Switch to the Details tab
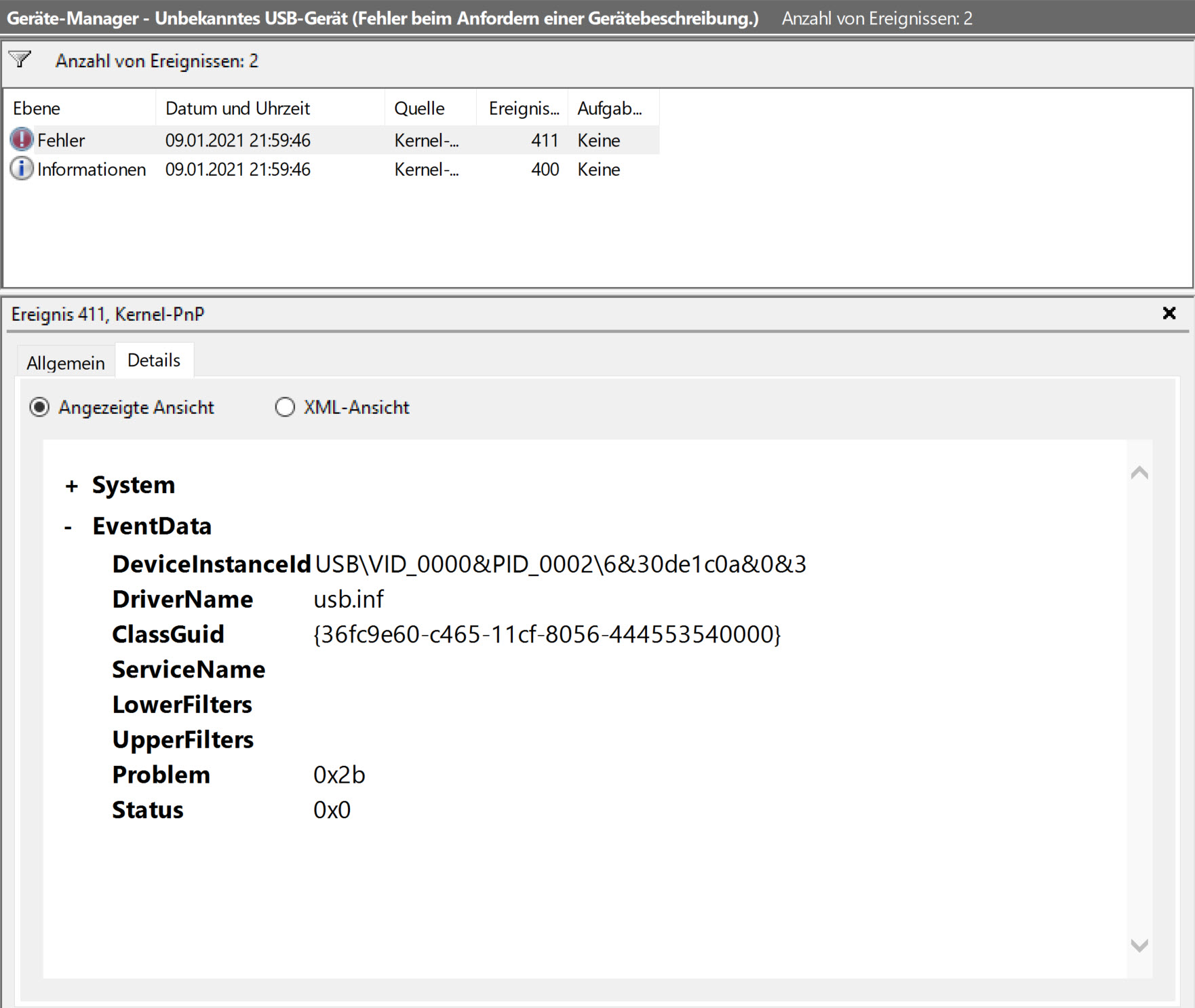Viewport: 1195px width, 1008px height. tap(154, 360)
